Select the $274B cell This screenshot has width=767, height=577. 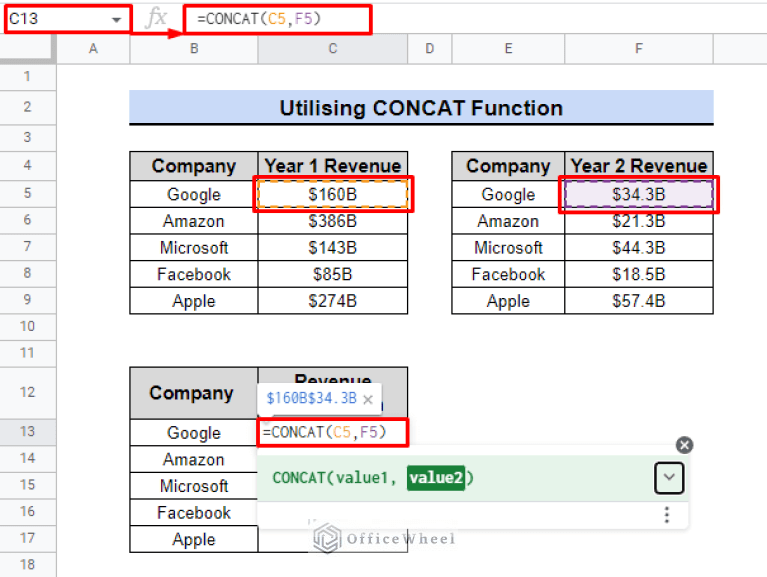tap(333, 301)
